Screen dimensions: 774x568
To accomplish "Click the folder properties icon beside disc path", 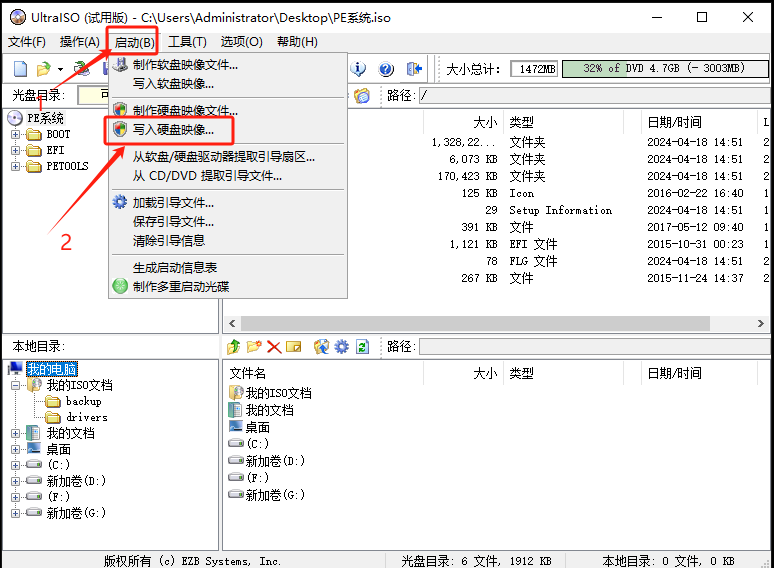I will pyautogui.click(x=362, y=95).
